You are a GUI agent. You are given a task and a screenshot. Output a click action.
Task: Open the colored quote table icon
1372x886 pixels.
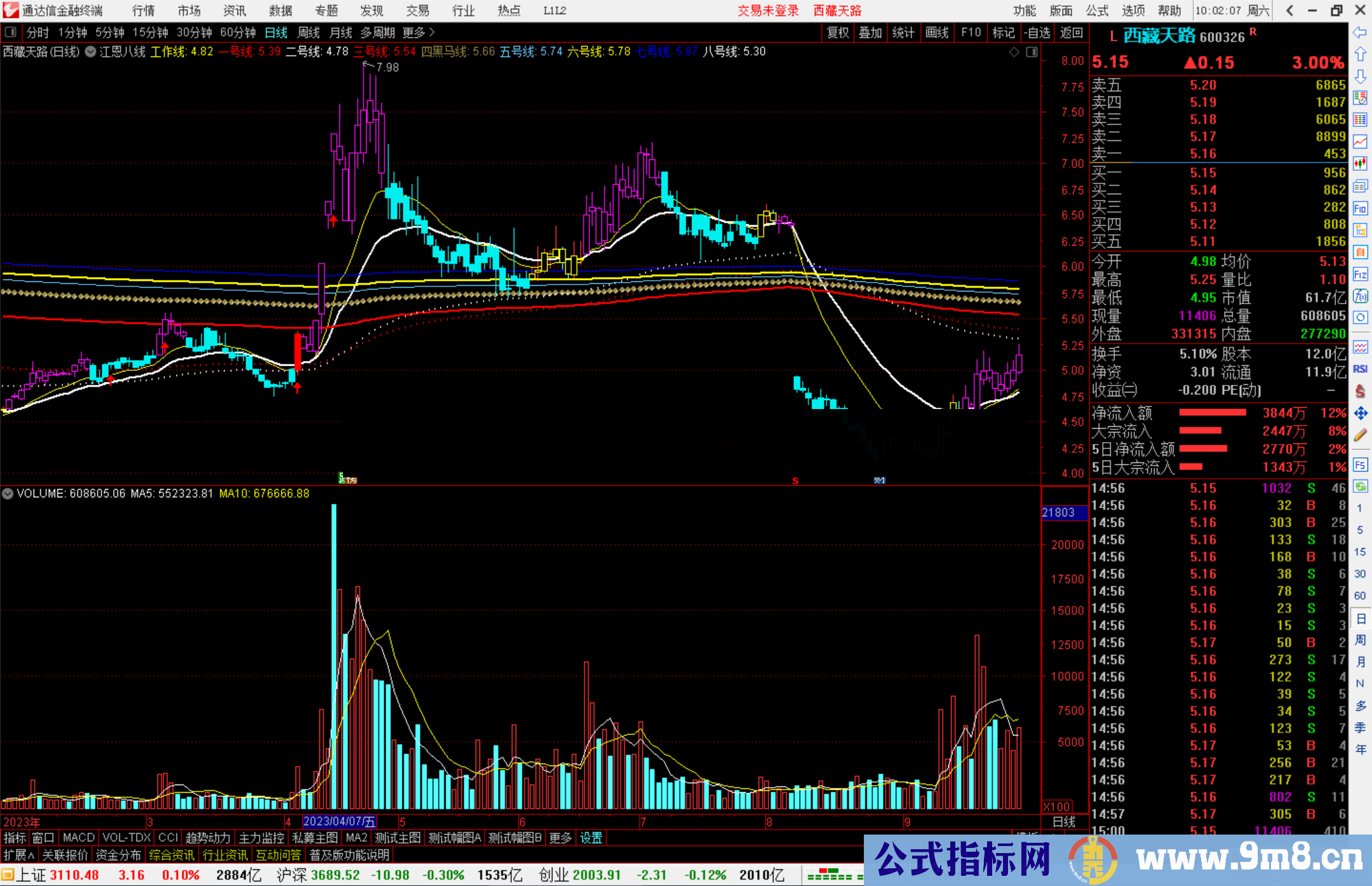1360,120
